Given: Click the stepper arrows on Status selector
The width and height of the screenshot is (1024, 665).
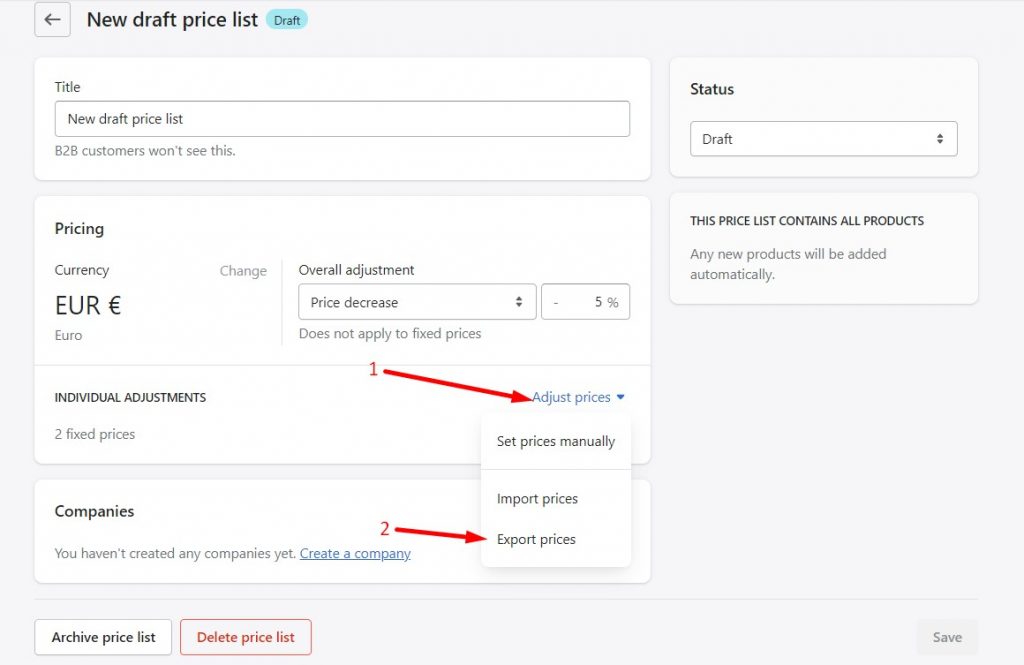Looking at the screenshot, I should (941, 138).
